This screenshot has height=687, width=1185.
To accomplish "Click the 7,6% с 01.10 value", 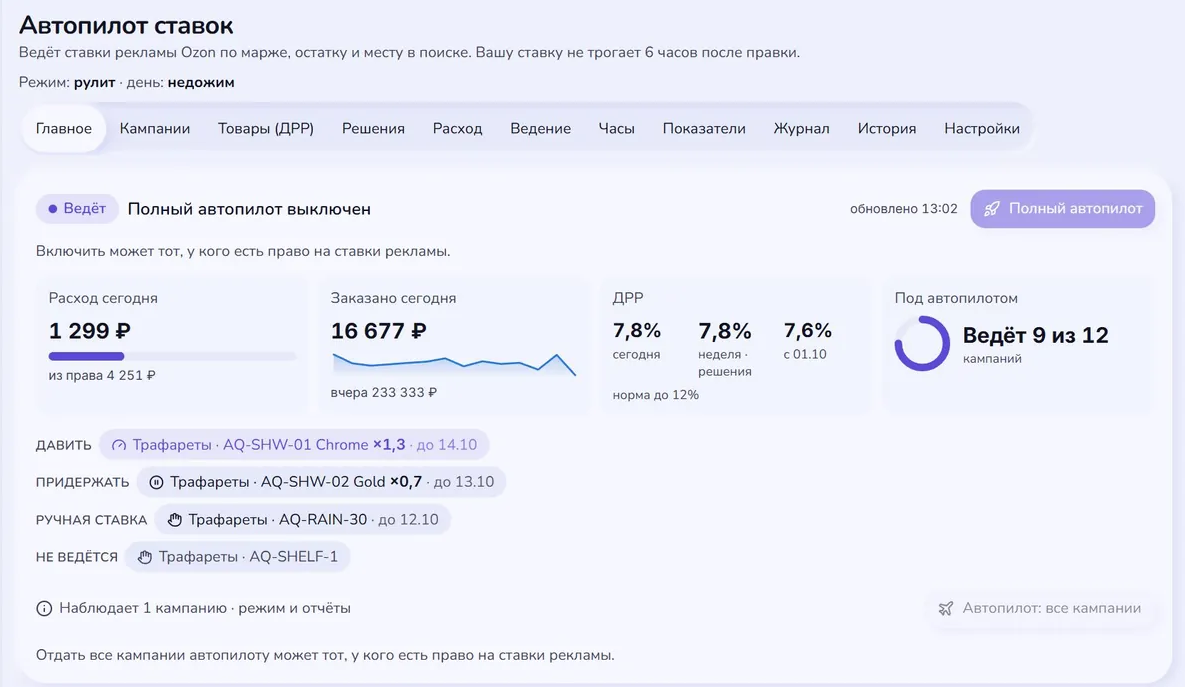I will pyautogui.click(x=808, y=331).
